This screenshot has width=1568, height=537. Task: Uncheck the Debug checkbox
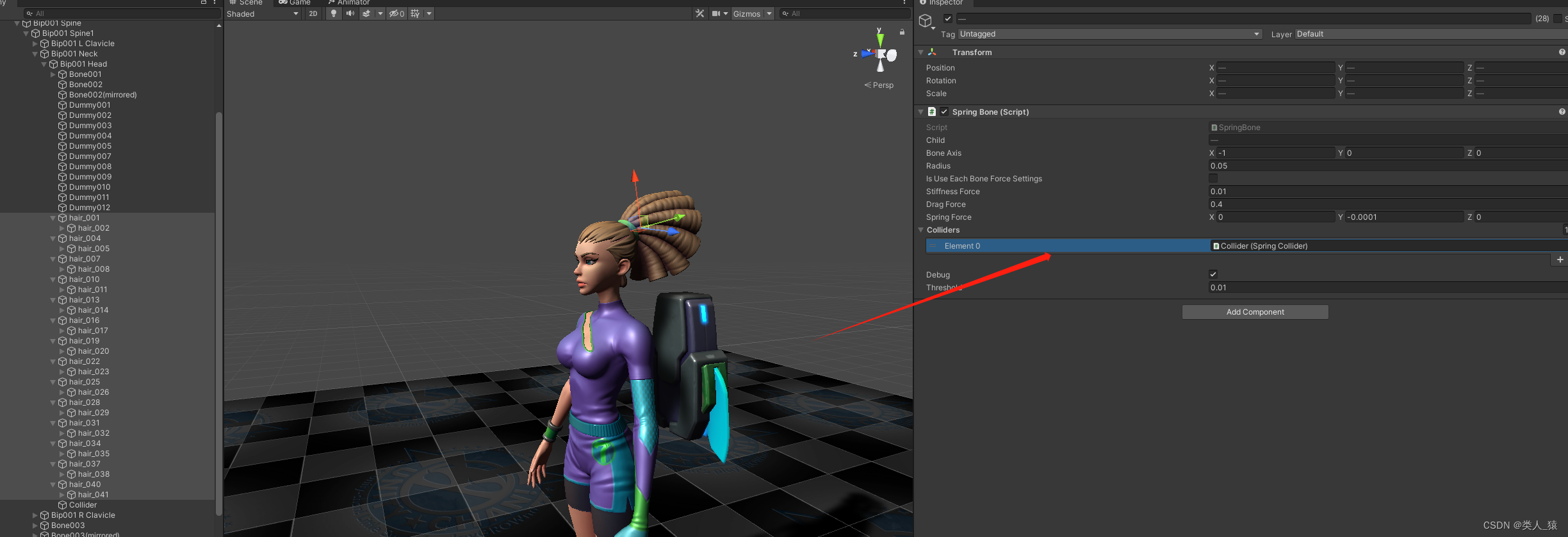pyautogui.click(x=1213, y=274)
